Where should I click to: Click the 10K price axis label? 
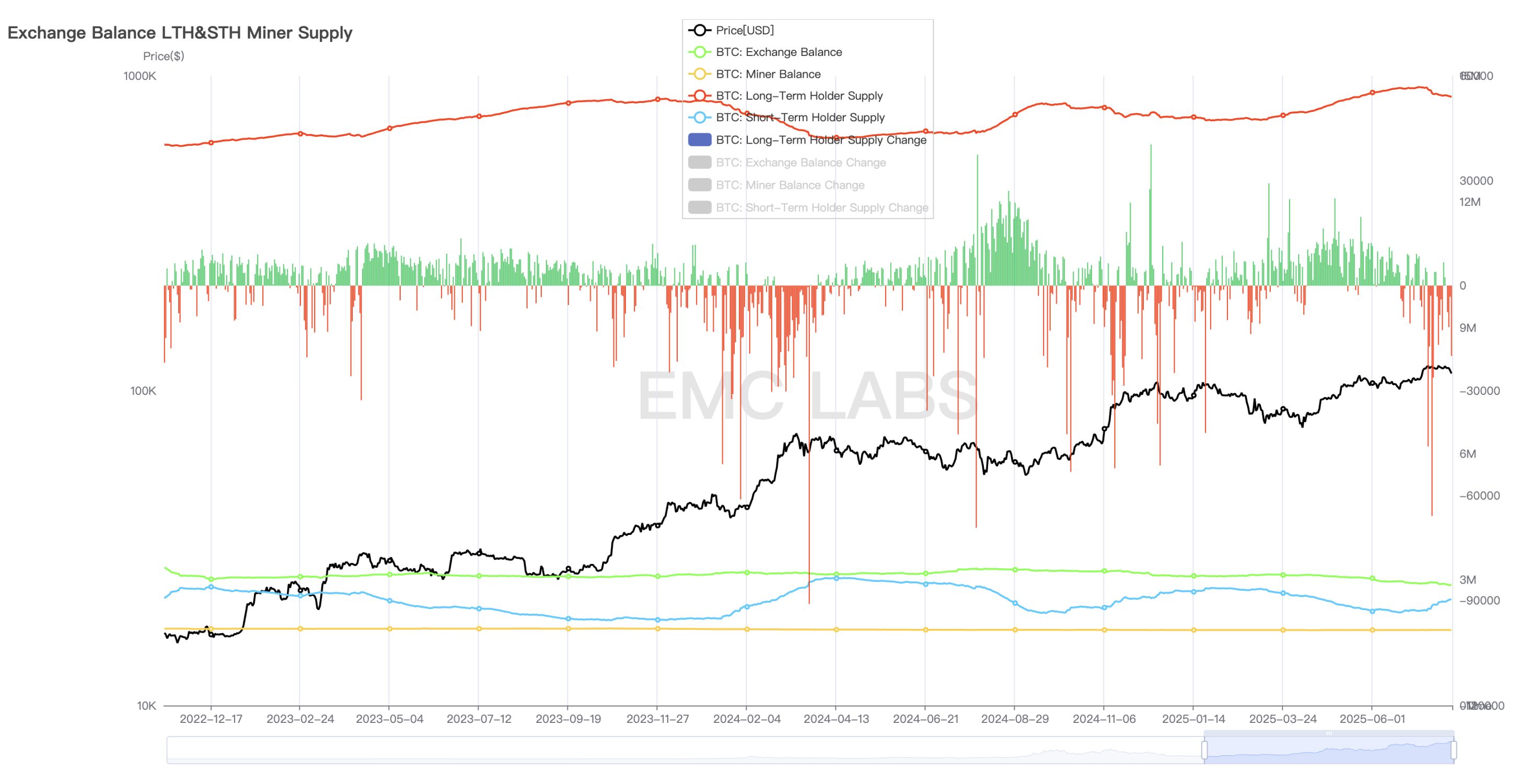click(x=146, y=706)
